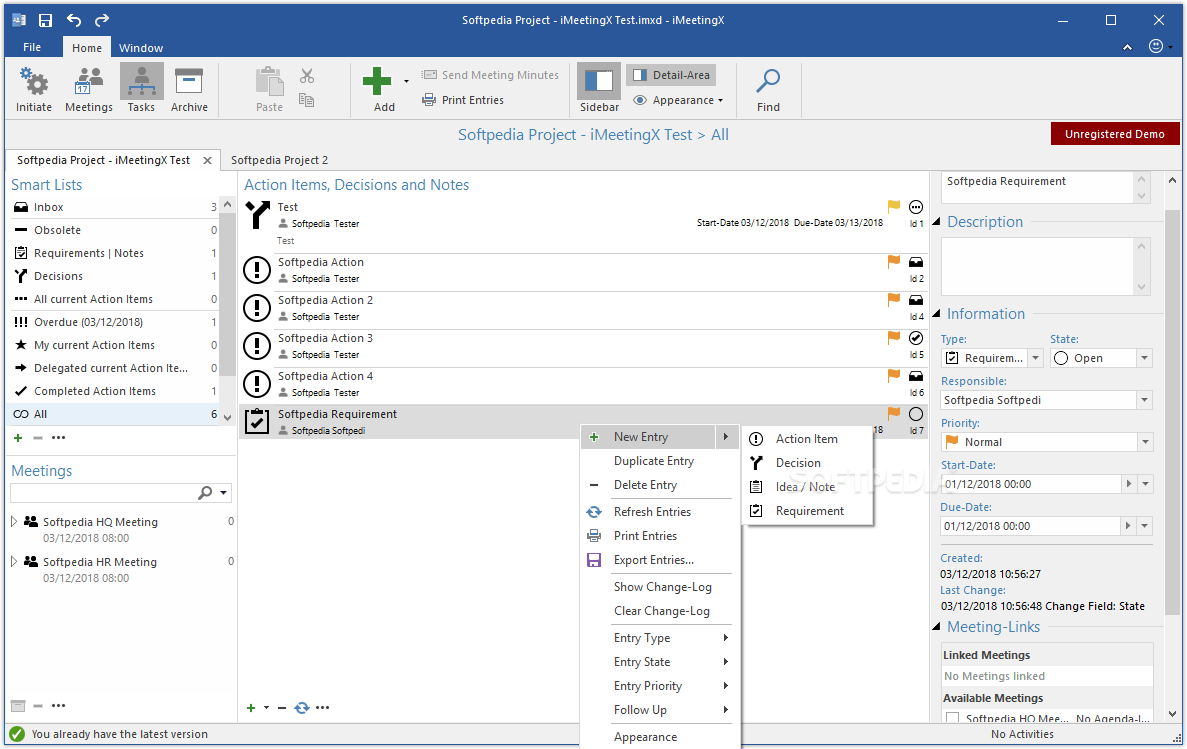Screen dimensions: 1187x749
Task: Click the inbox state icon of Id 2
Action: click(916, 262)
